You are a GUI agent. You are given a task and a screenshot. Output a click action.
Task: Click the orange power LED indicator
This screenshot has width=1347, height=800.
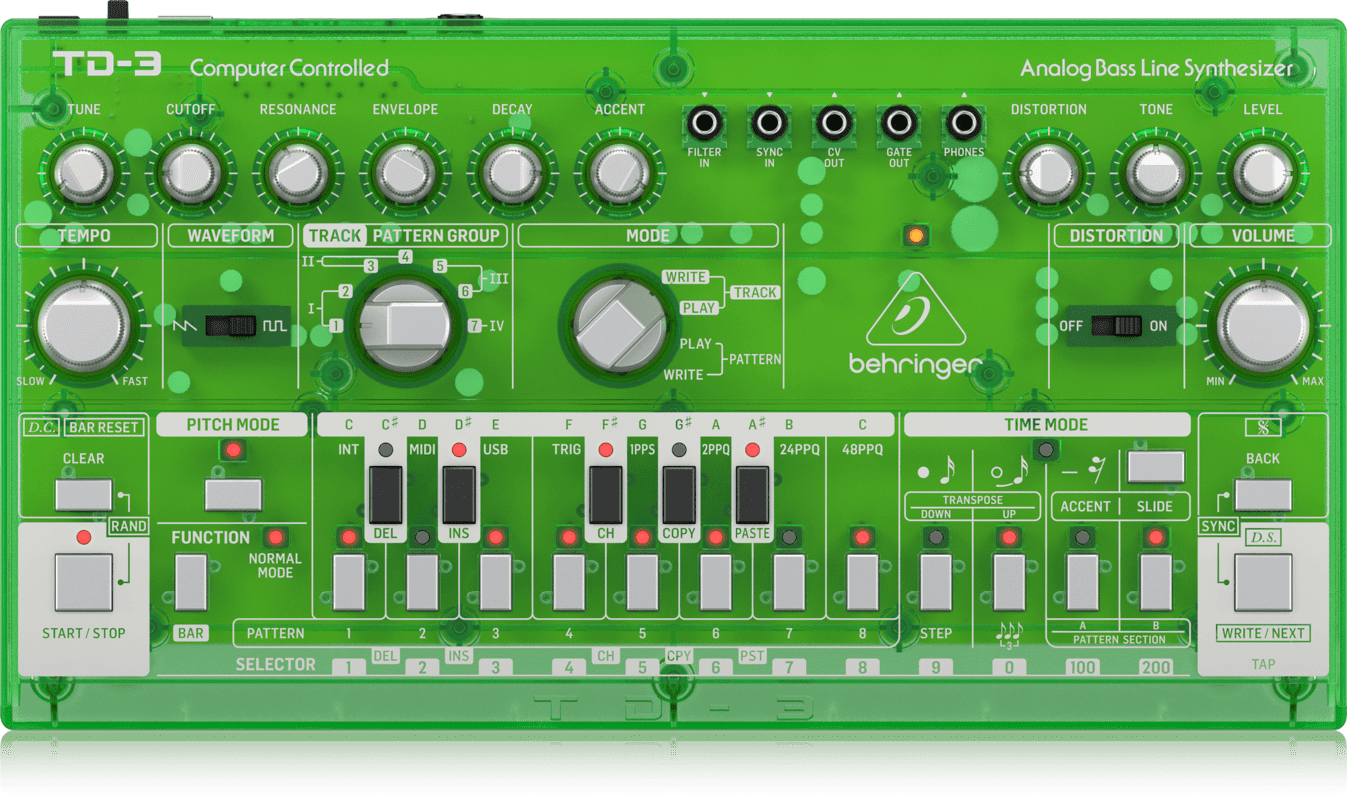(915, 236)
